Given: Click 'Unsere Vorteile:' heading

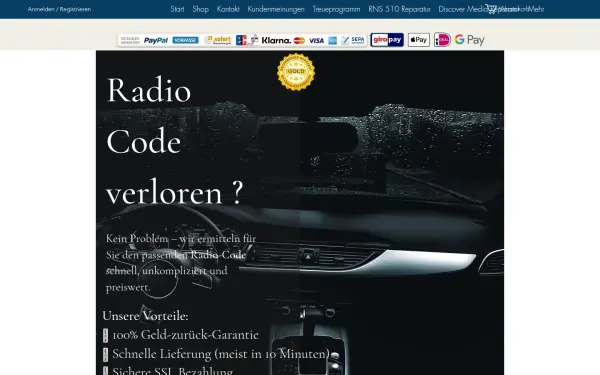Looking at the screenshot, I should click(145, 316).
